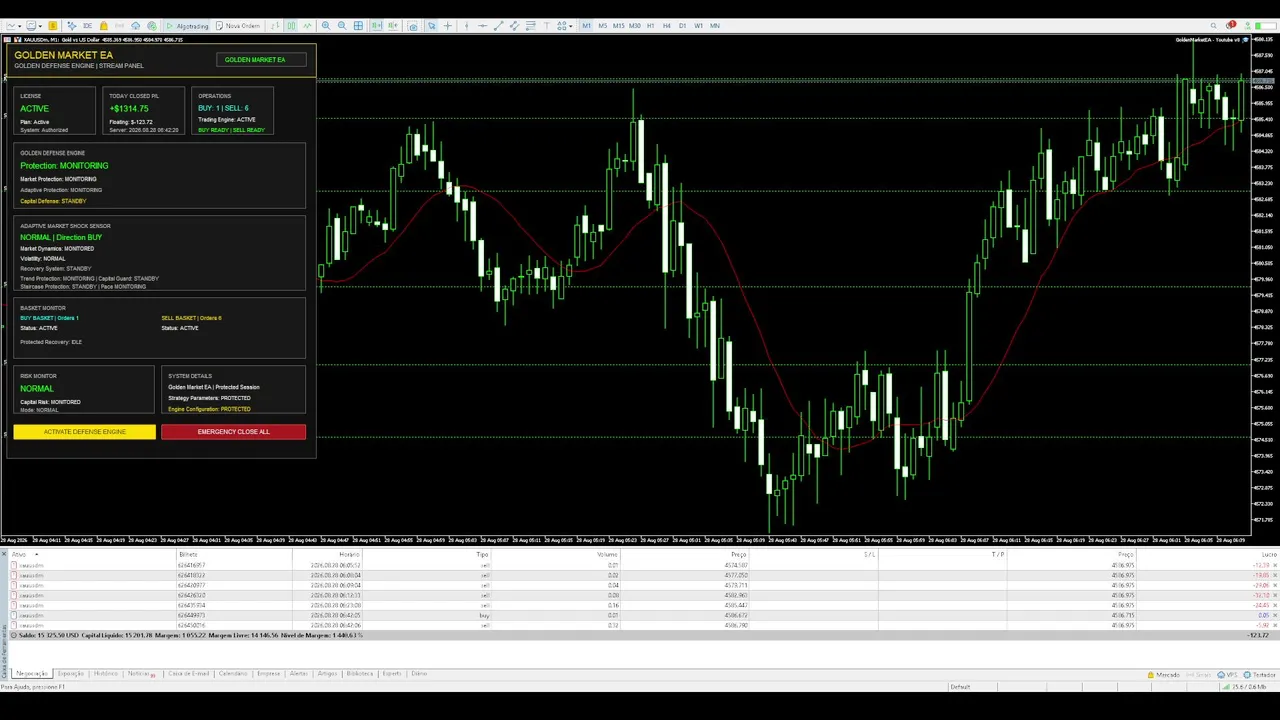Switch chart to candlestick icon
Image resolution: width=1280 pixels, height=720 pixels.
coord(291,26)
